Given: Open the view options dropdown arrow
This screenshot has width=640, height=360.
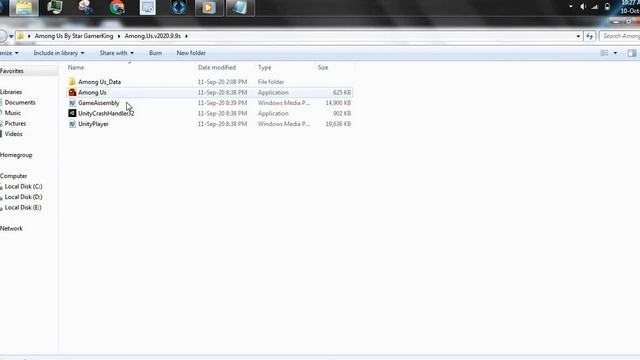Looking at the screenshot, I should [615, 53].
